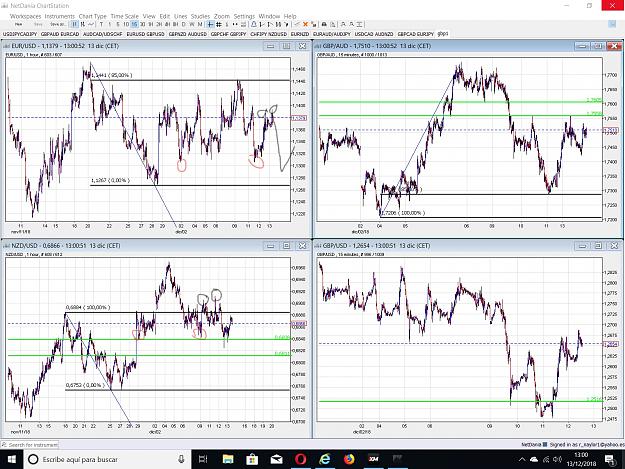The height and width of the screenshot is (469, 625).
Task: Open the Time Scale menu
Action: click(124, 16)
